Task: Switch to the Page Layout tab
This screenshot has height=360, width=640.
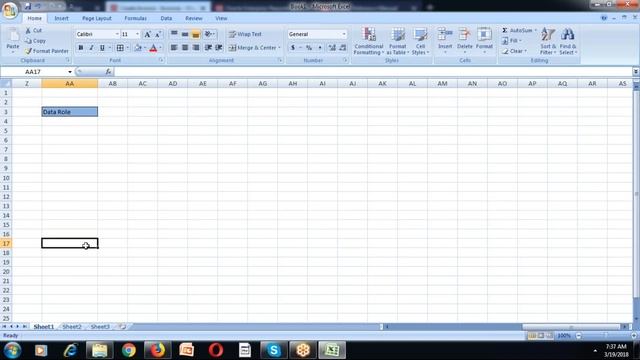Action: click(97, 18)
